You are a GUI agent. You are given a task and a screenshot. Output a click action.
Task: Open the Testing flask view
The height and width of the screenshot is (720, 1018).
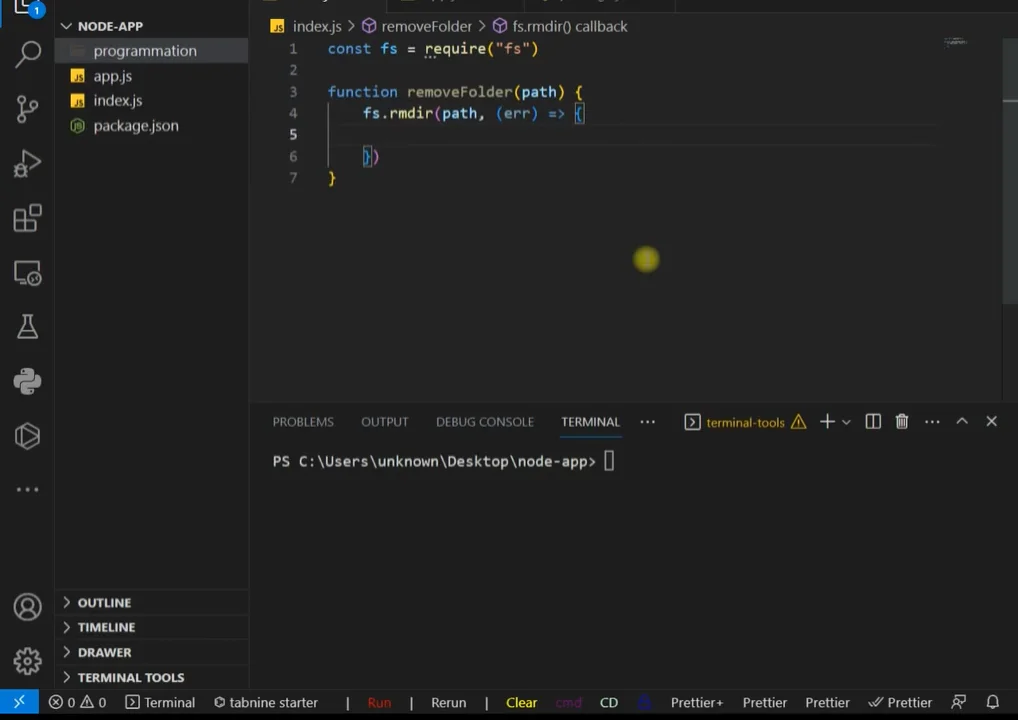click(27, 327)
